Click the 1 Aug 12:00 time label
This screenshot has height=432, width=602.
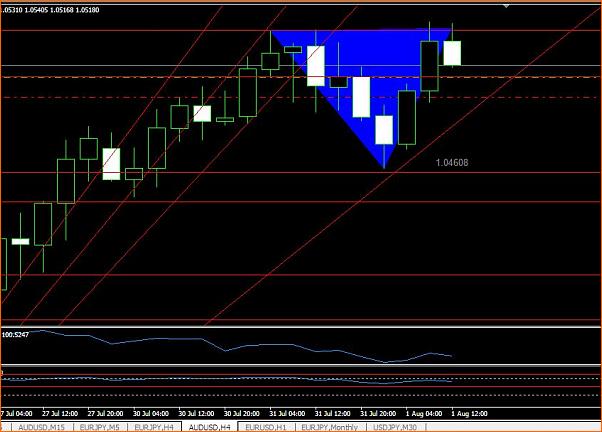469,414
